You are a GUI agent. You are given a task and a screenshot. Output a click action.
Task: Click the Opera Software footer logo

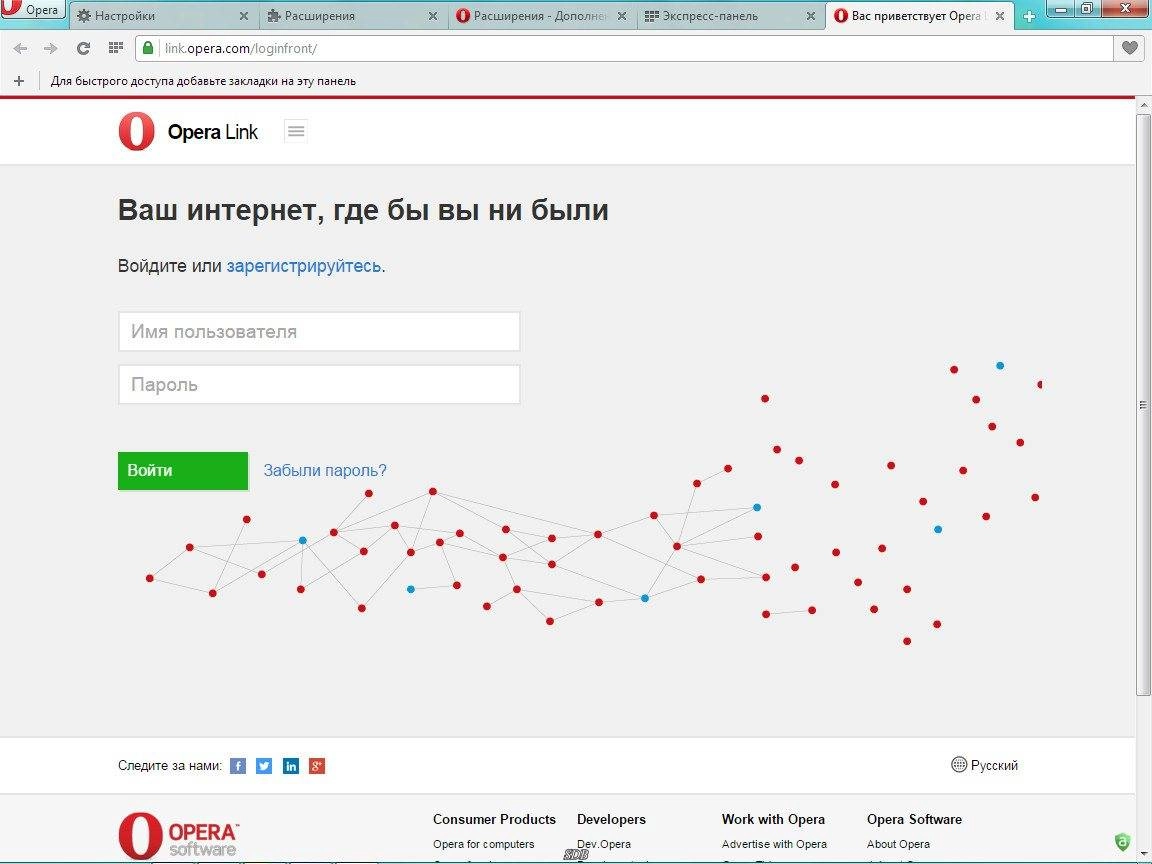(179, 836)
